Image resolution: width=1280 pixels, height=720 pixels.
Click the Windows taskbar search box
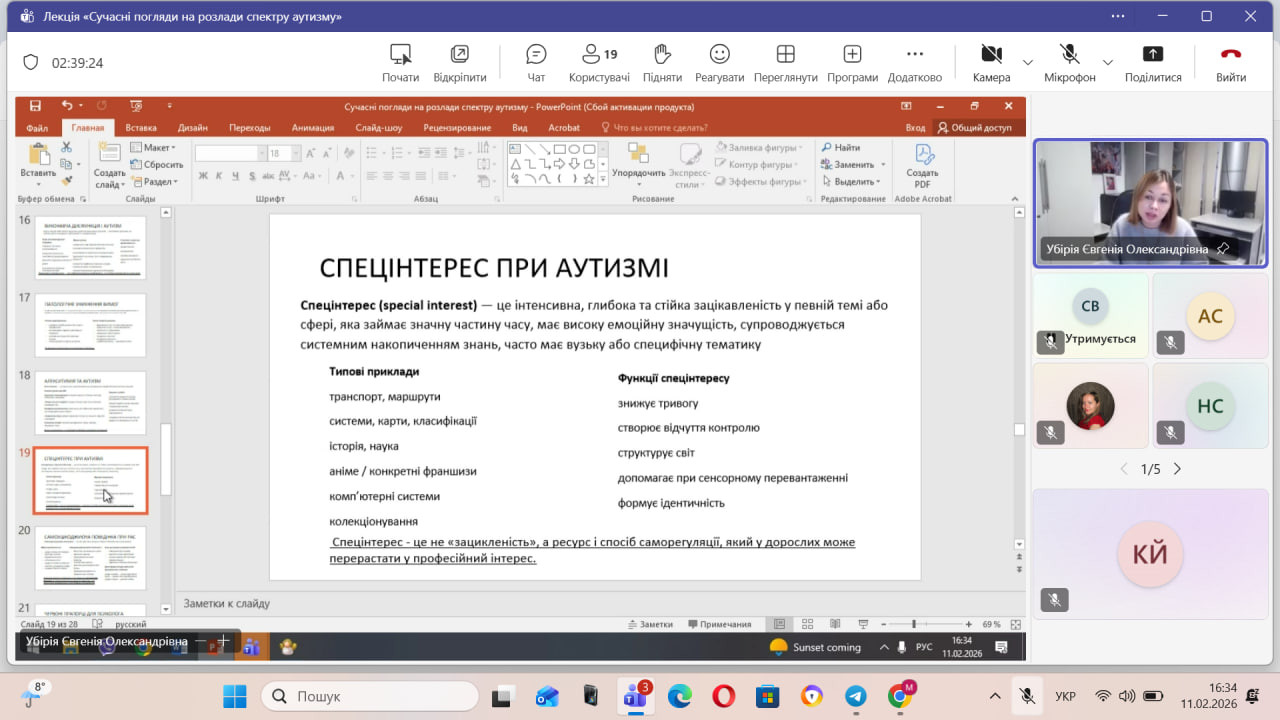tap(370, 696)
